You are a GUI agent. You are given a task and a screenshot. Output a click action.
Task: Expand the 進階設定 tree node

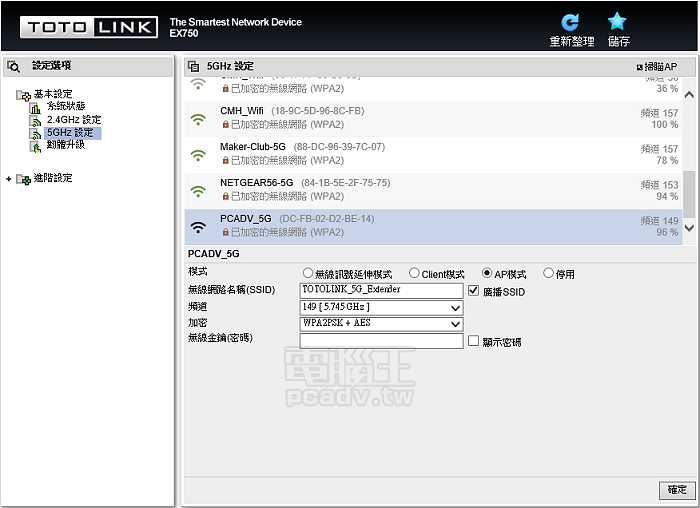9,179
